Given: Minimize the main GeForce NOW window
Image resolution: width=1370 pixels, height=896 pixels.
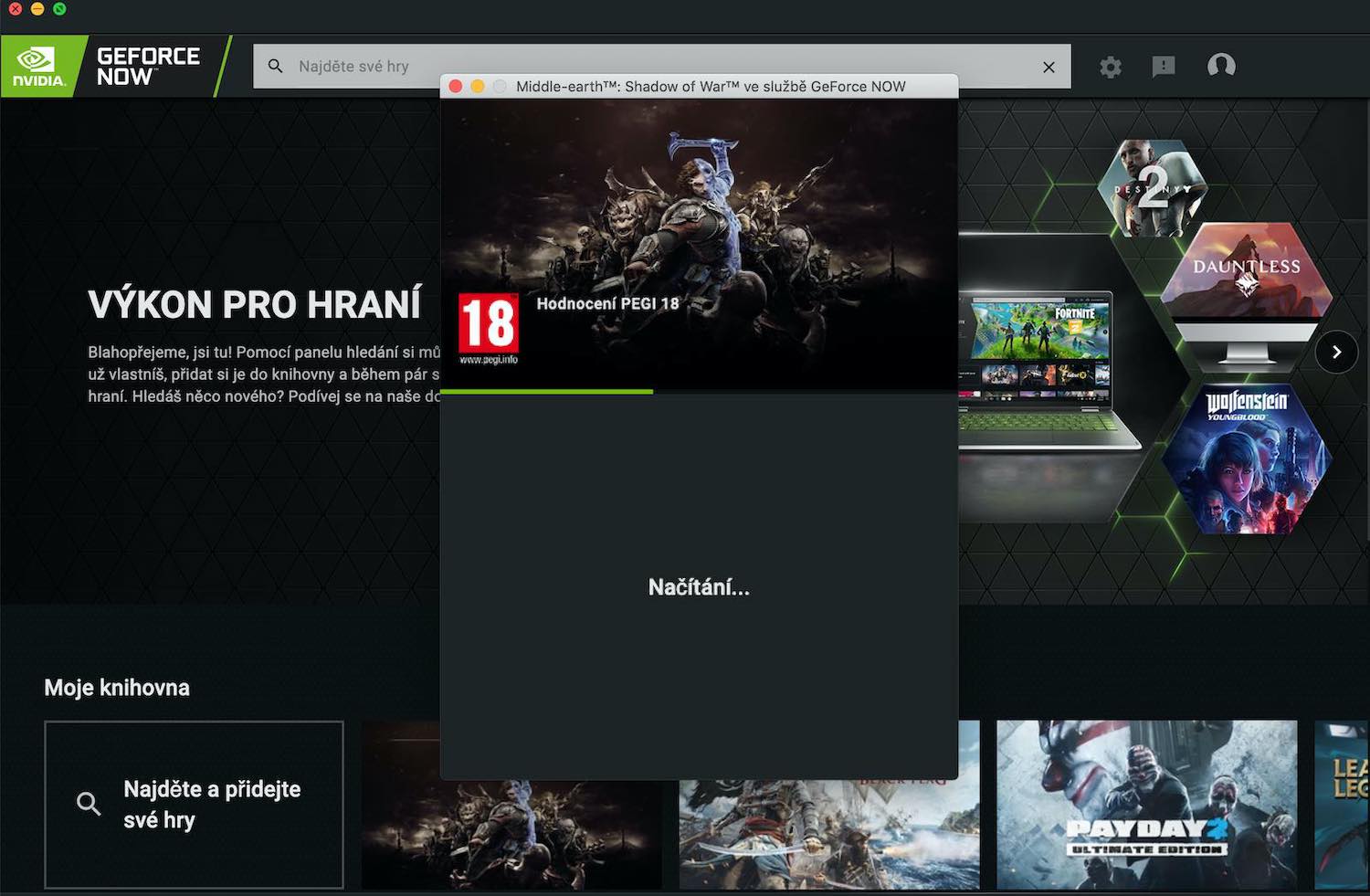Looking at the screenshot, I should [37, 9].
